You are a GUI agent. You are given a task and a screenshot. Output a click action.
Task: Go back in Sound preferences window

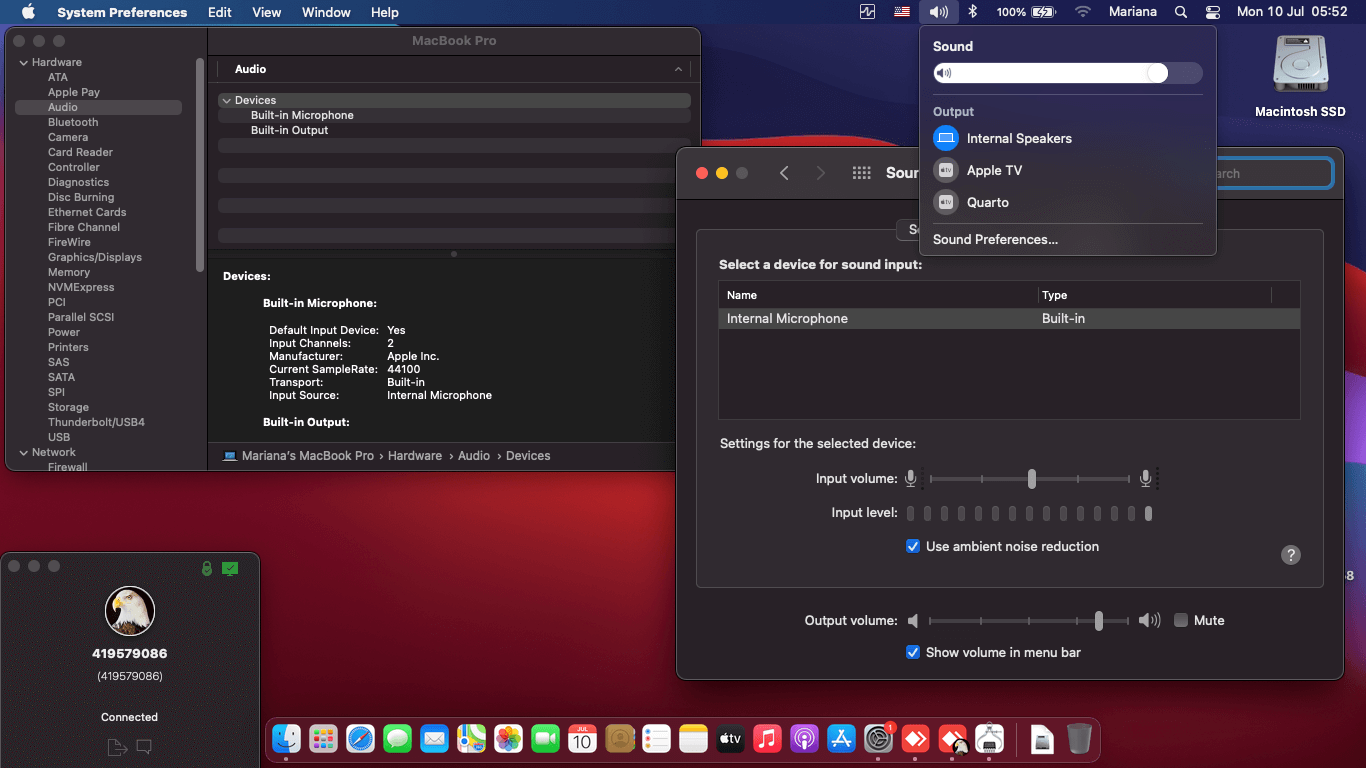pyautogui.click(x=784, y=173)
